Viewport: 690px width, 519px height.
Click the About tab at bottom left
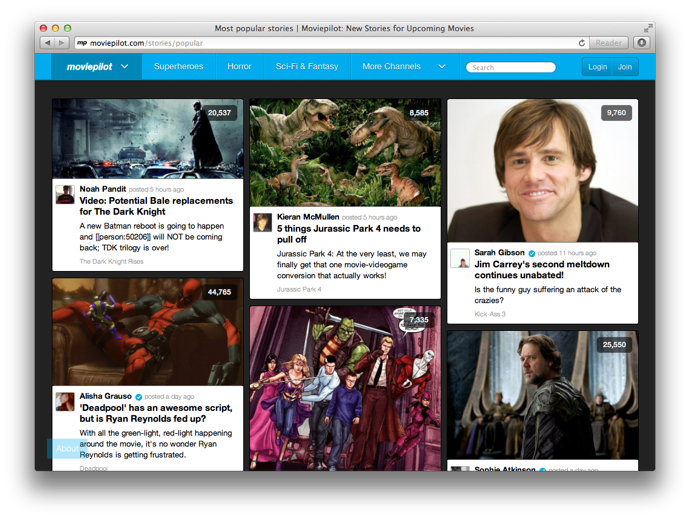tap(67, 449)
